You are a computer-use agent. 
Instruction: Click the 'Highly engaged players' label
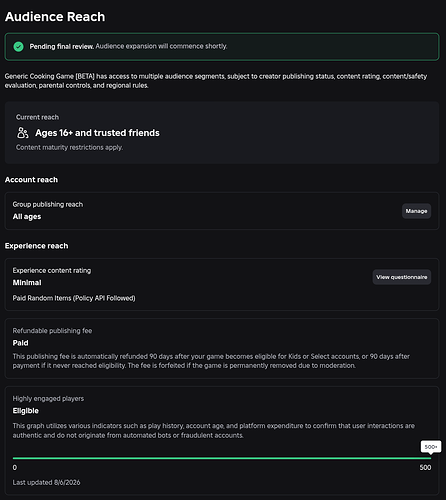(48, 399)
